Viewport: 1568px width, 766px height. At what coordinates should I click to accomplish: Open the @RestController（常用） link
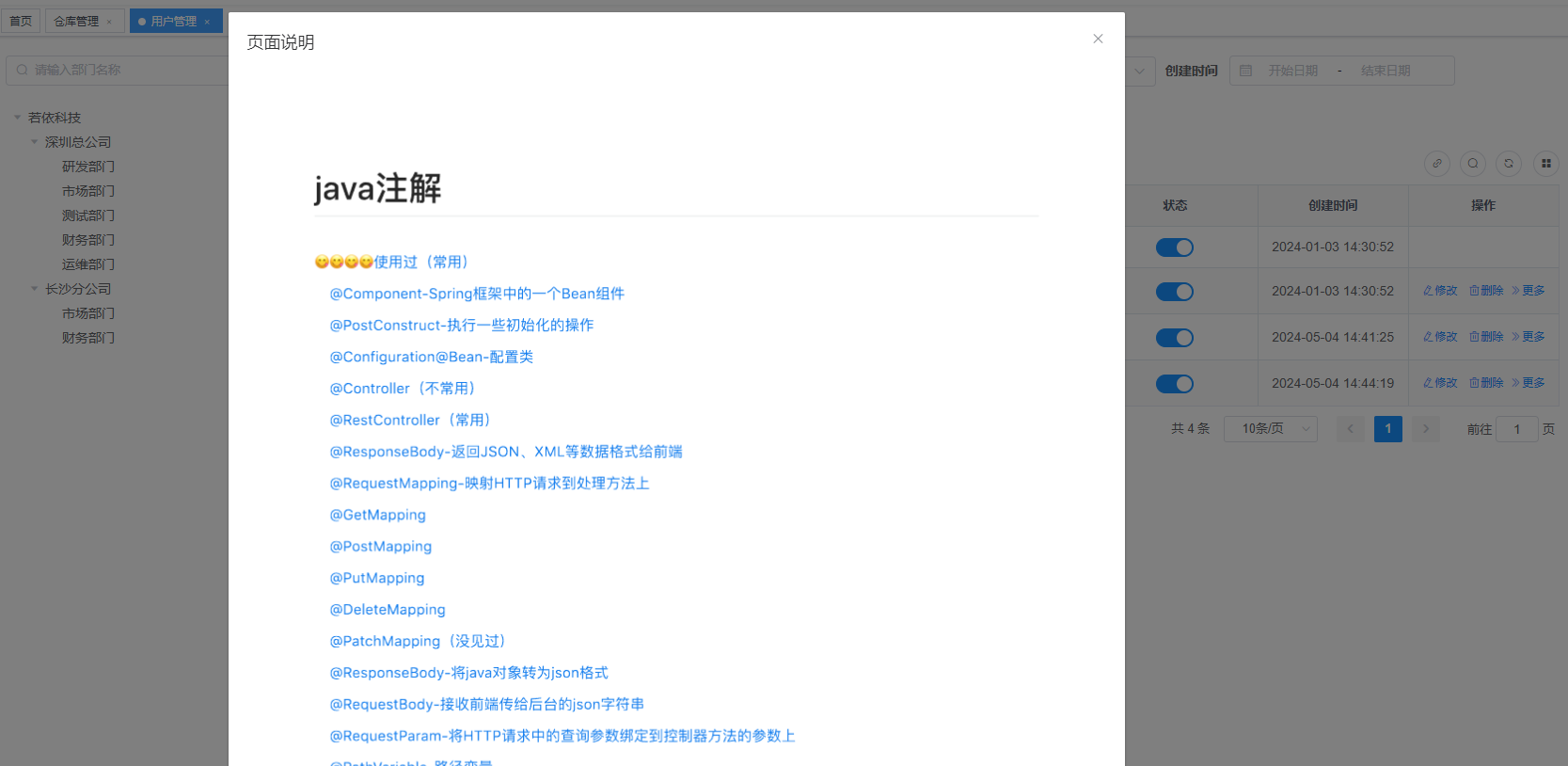pos(410,420)
